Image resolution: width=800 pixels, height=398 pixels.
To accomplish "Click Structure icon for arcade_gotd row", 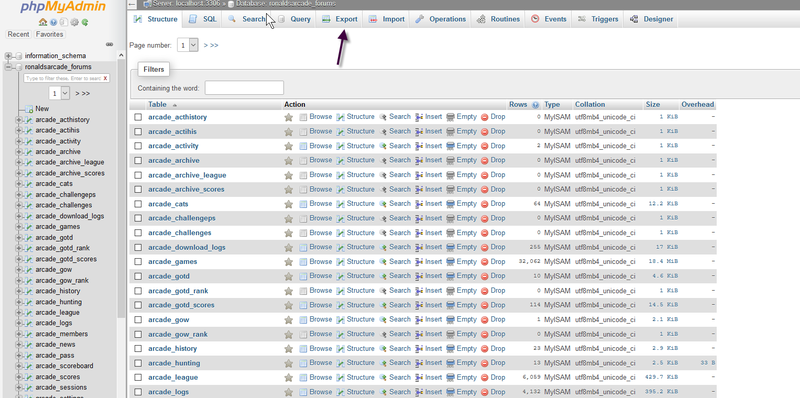I will 340,276.
